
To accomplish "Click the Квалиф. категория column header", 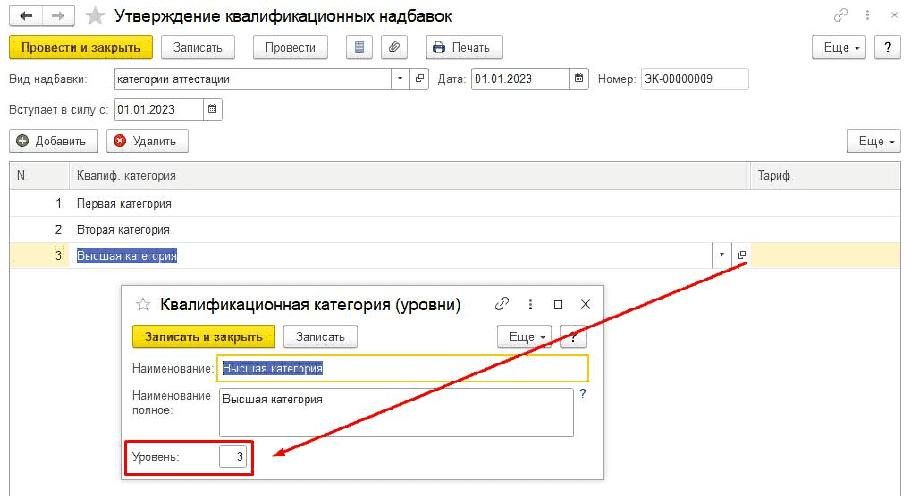I will tap(409, 176).
